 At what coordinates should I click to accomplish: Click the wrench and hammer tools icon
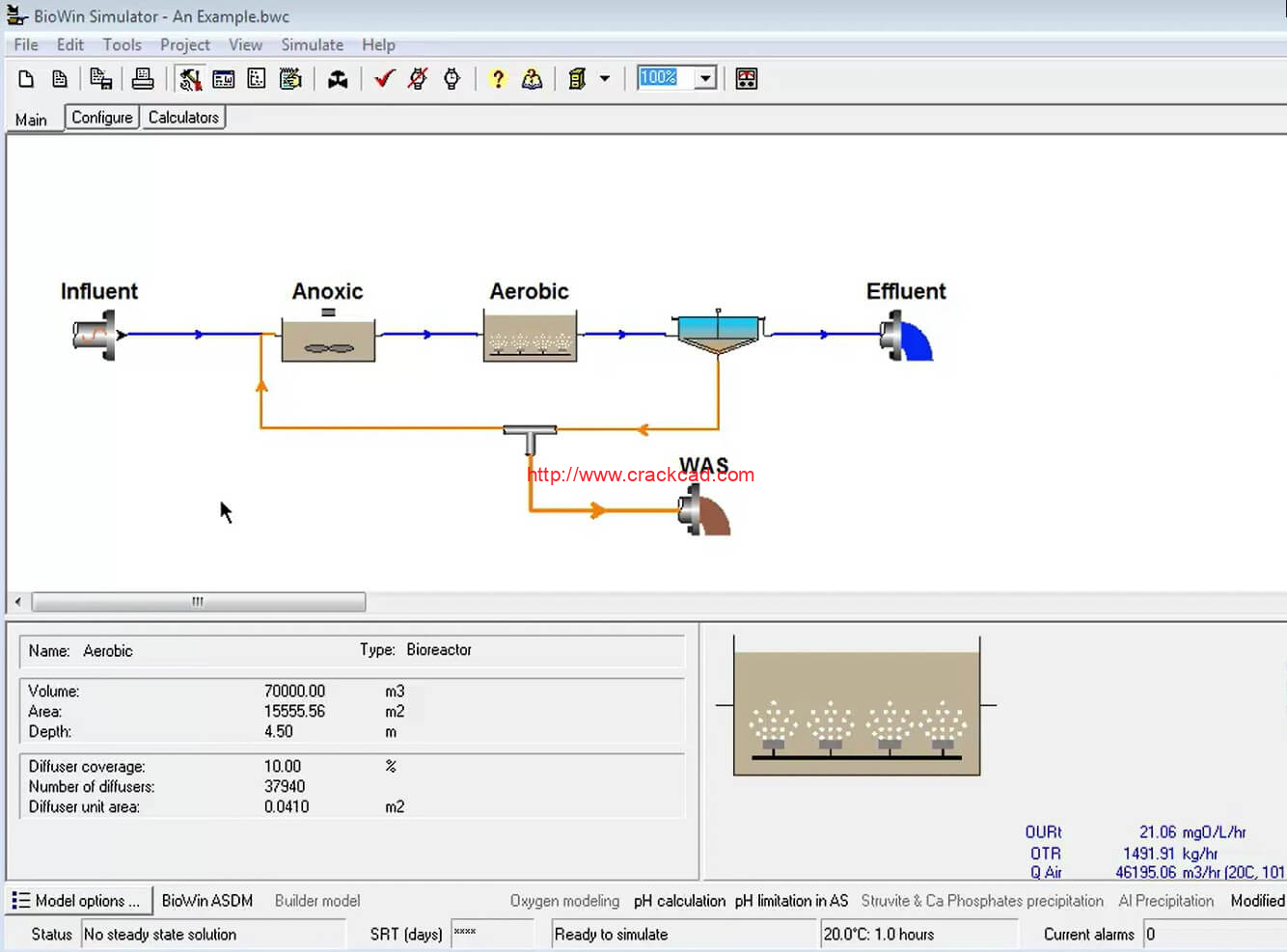pyautogui.click(x=190, y=79)
